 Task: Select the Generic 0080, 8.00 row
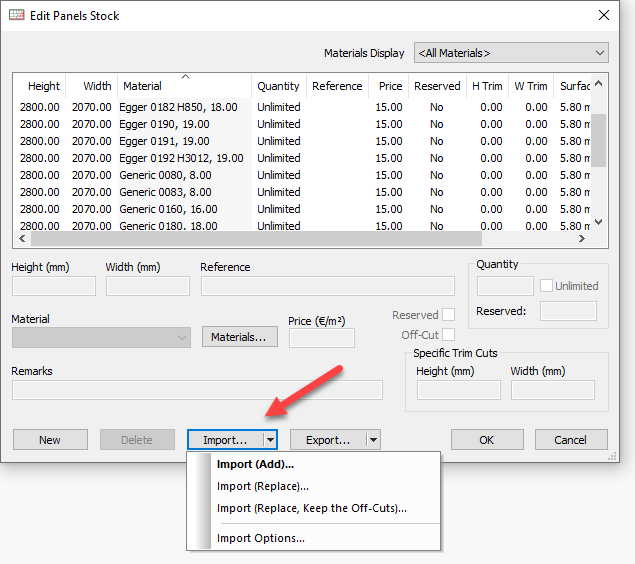coord(302,175)
